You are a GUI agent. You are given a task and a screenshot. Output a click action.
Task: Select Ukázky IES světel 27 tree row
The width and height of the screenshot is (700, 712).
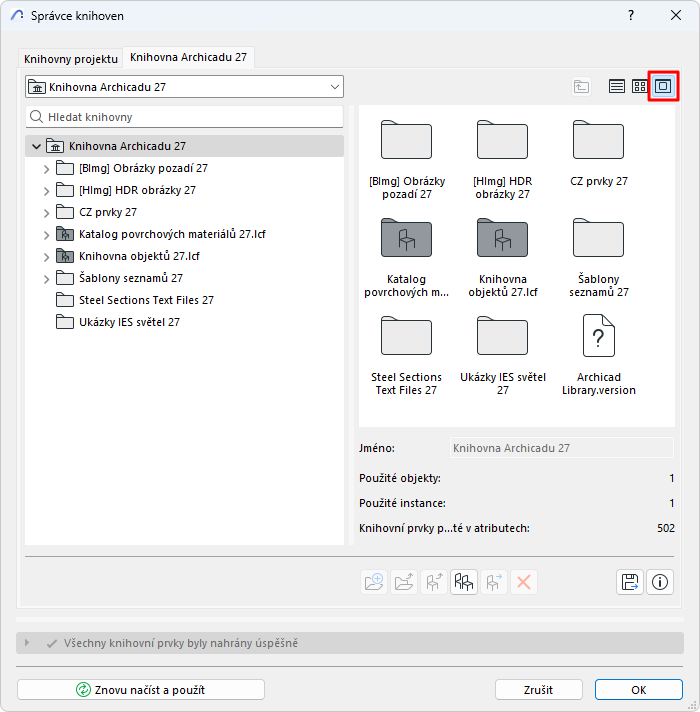click(184, 322)
